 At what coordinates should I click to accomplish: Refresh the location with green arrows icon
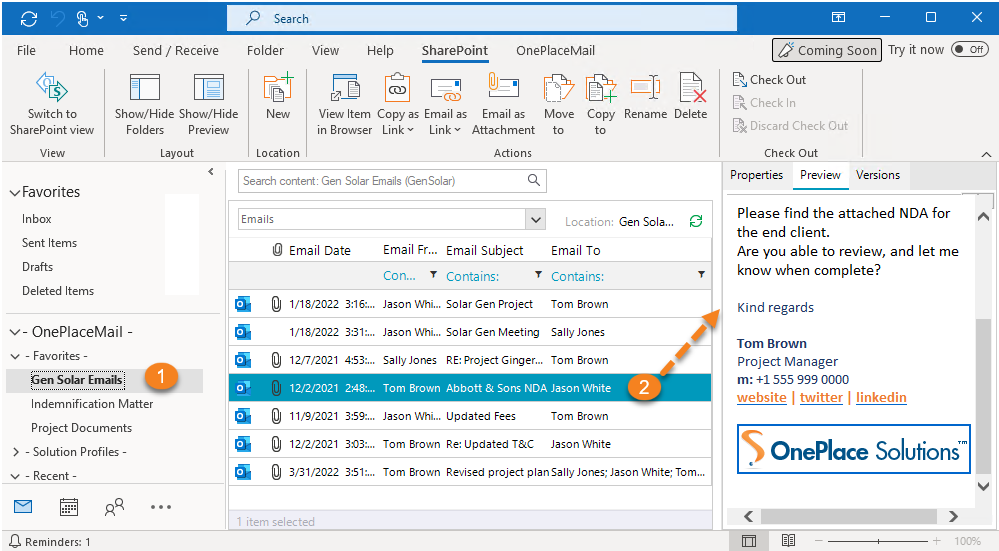point(696,221)
